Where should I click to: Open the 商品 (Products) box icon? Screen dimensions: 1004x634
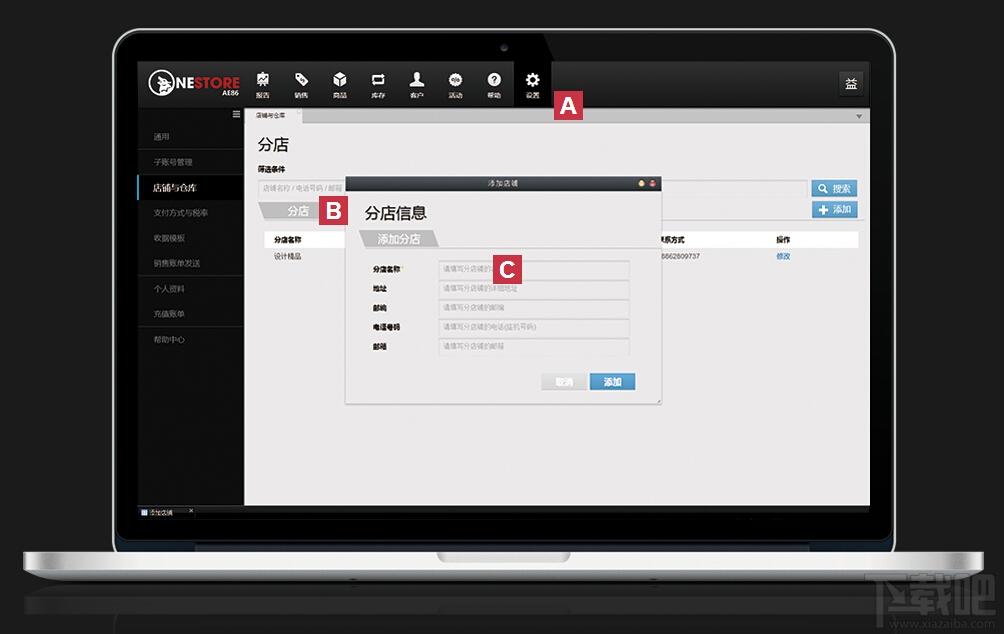[340, 84]
